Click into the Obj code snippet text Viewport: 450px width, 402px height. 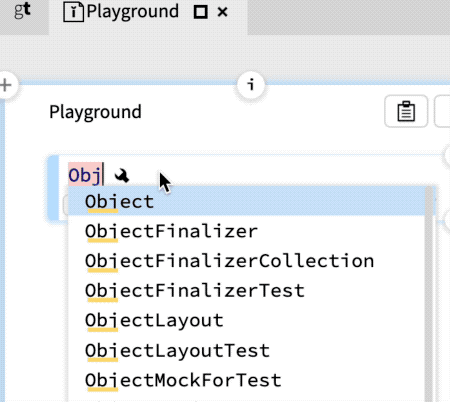(x=85, y=175)
